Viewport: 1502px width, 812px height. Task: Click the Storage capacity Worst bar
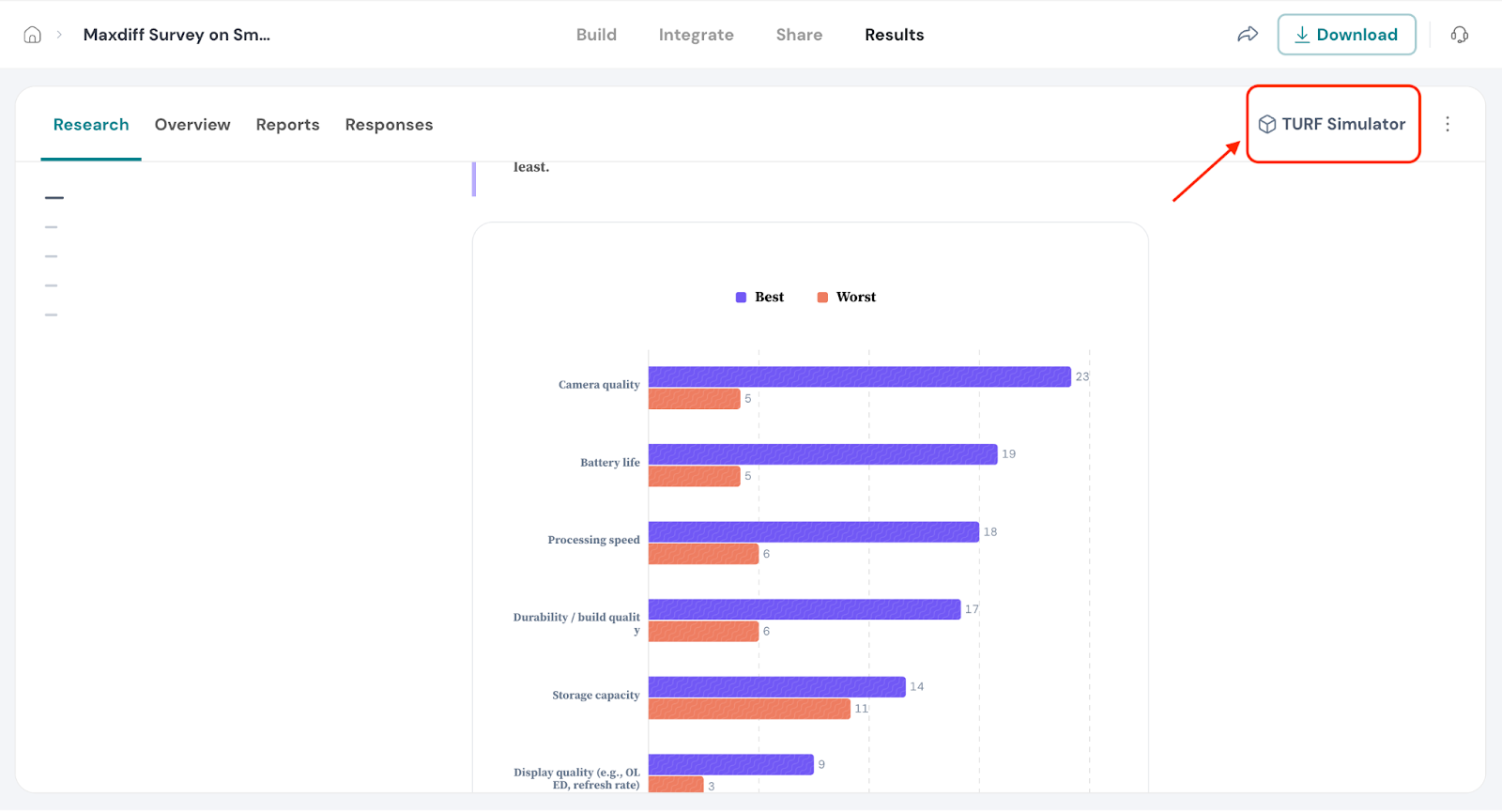coord(749,709)
